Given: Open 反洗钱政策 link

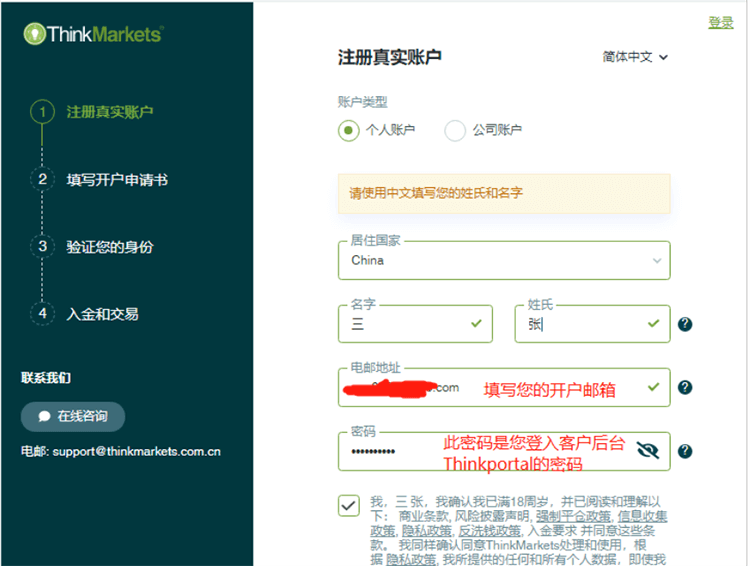Looking at the screenshot, I should point(489,531).
